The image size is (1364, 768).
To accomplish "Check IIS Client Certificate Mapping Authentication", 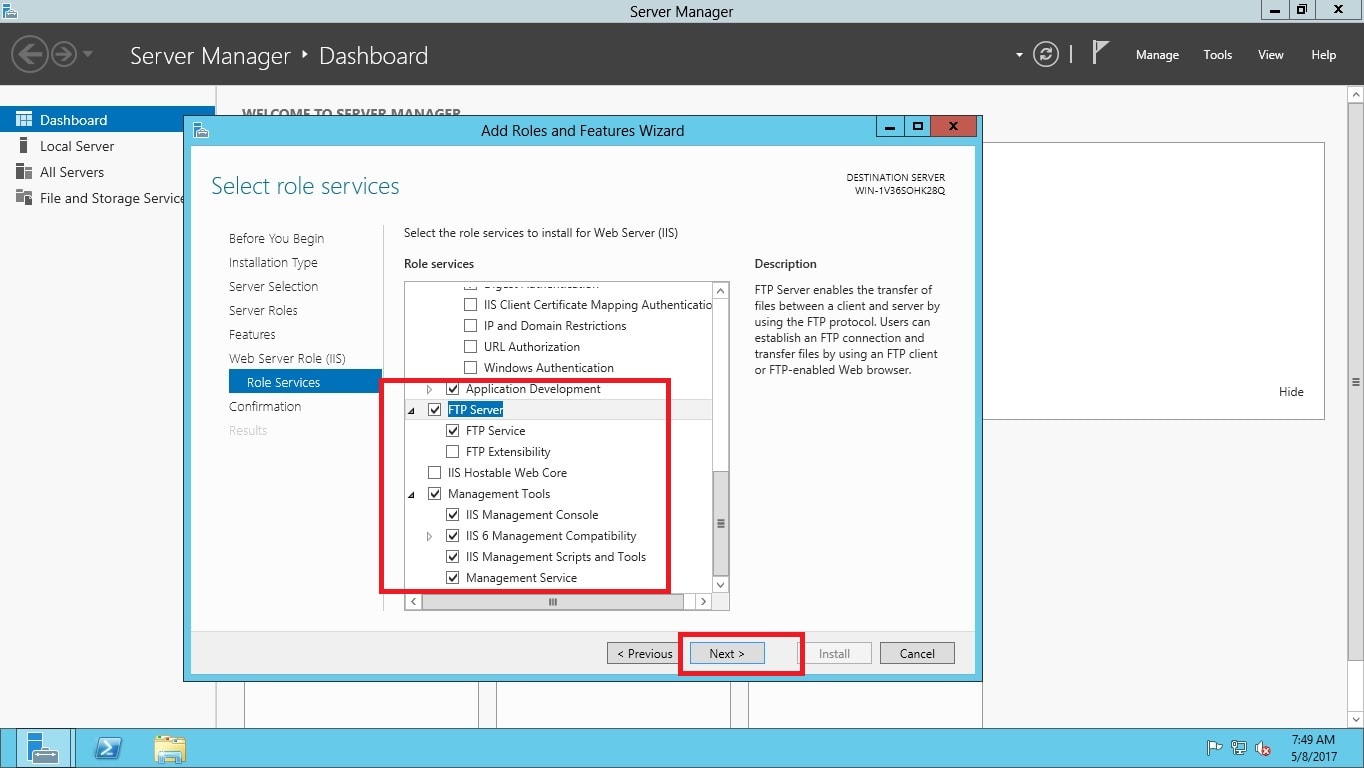I will click(471, 305).
